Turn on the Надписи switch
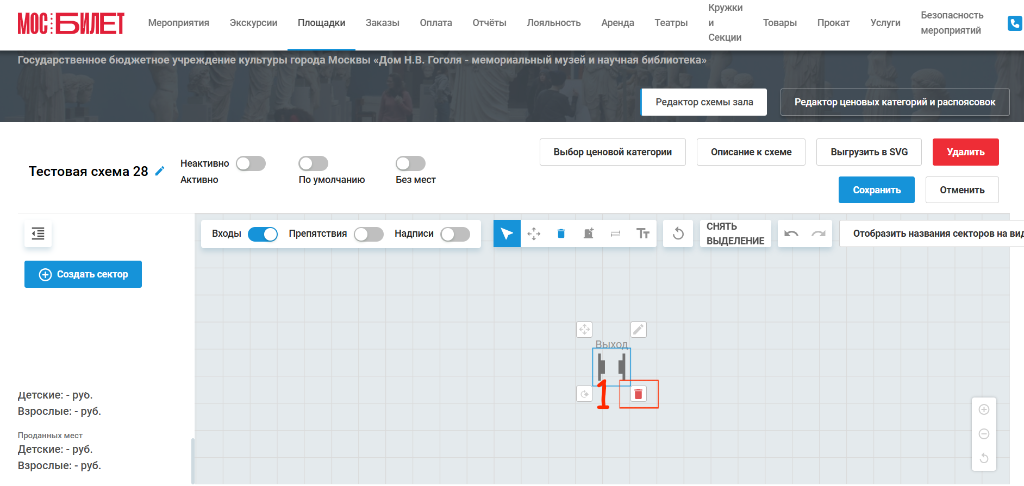1024x486 pixels. pyautogui.click(x=455, y=234)
